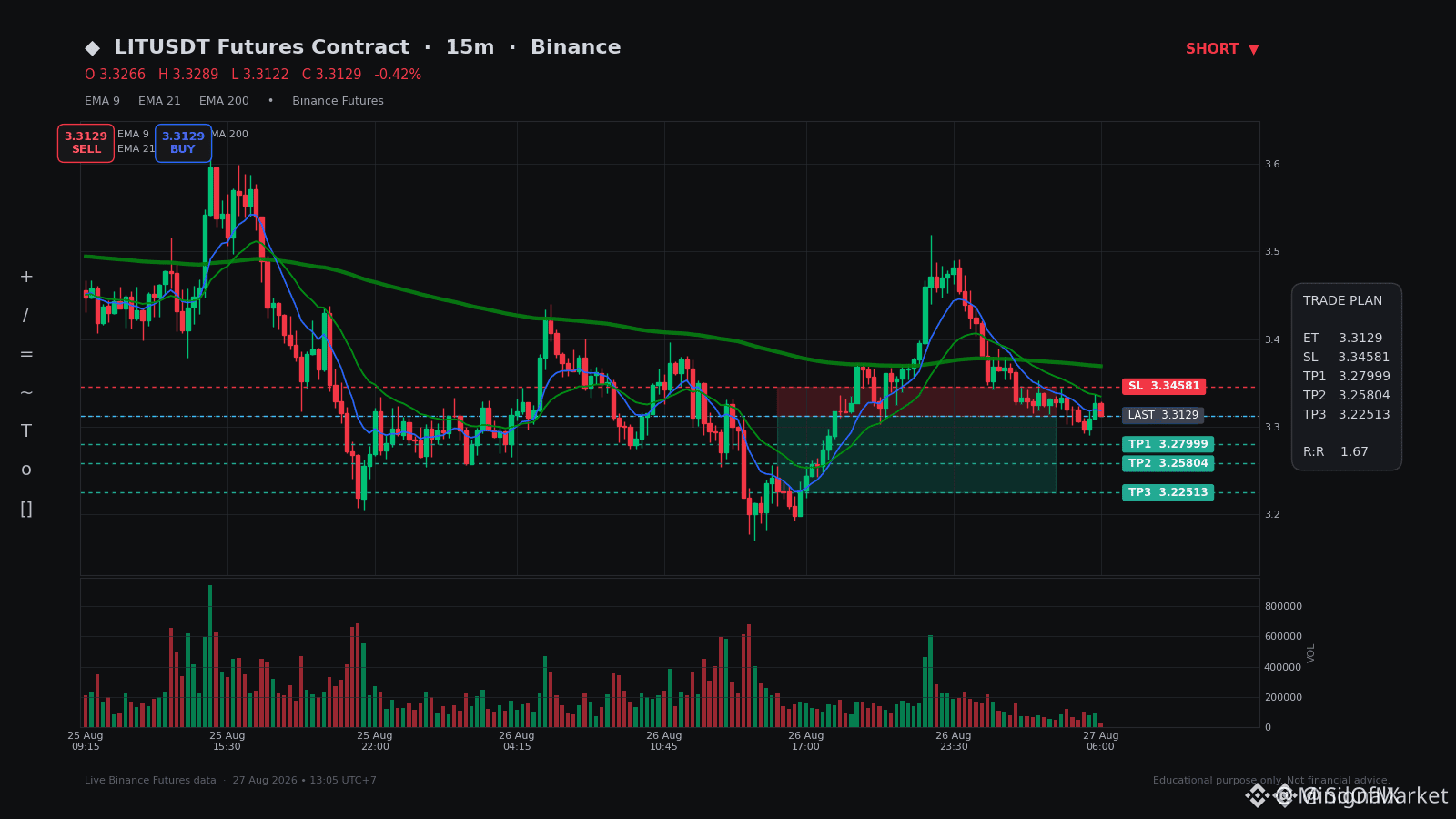The width and height of the screenshot is (1456, 819).
Task: Click the TP1 3.27999 row in Trade Plan
Action: (1346, 377)
